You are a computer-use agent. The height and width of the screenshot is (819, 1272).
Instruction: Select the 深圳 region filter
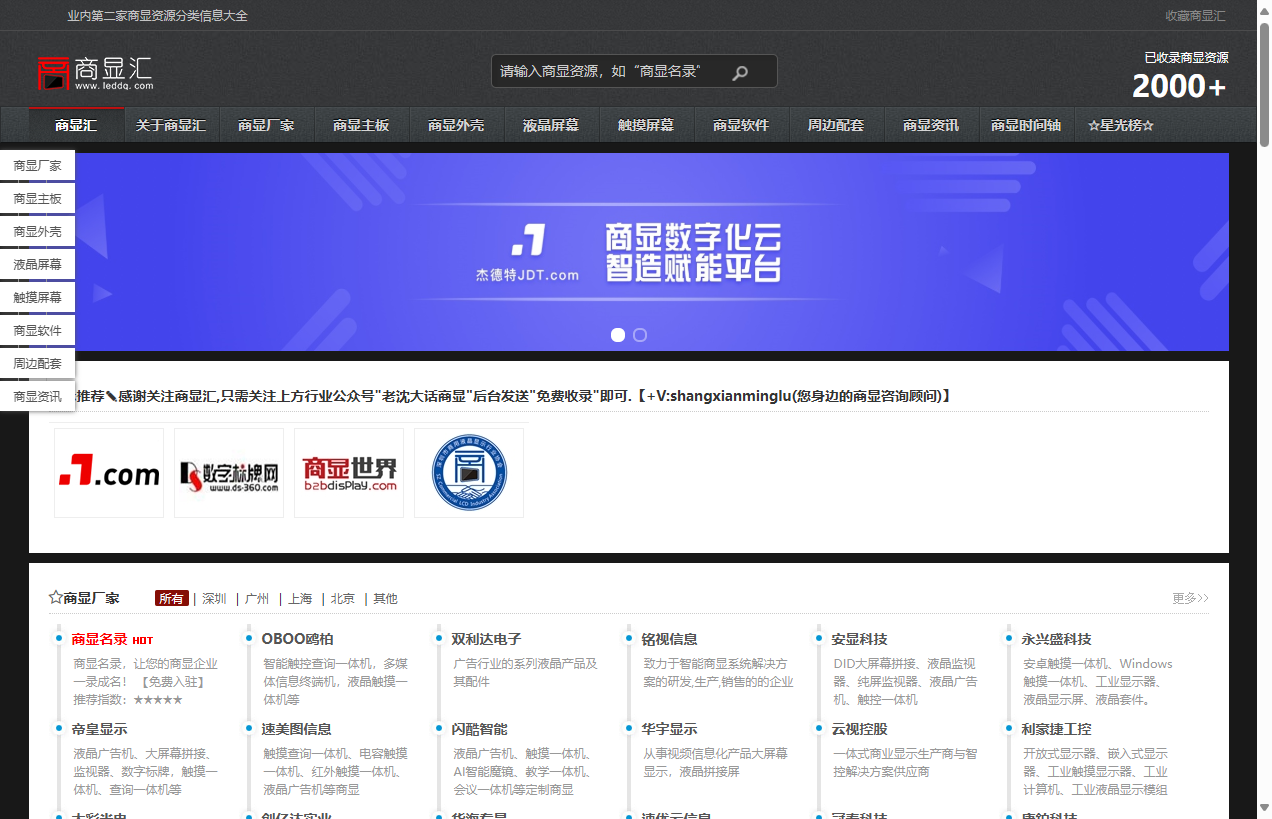pyautogui.click(x=213, y=598)
